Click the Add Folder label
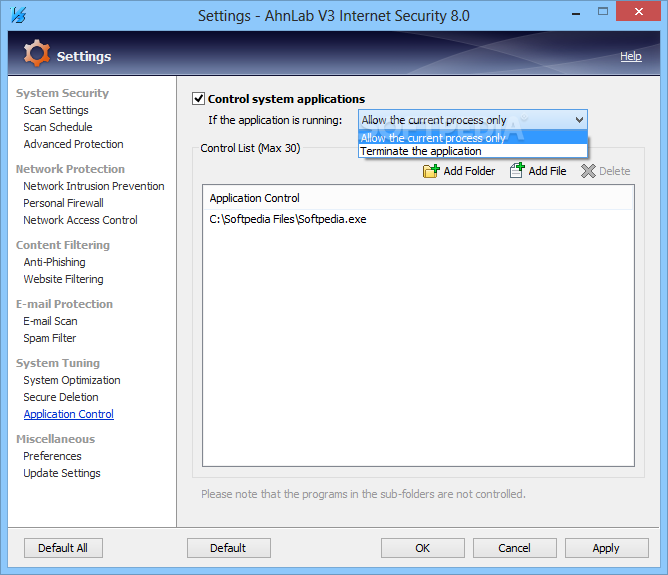668x575 pixels. (469, 171)
